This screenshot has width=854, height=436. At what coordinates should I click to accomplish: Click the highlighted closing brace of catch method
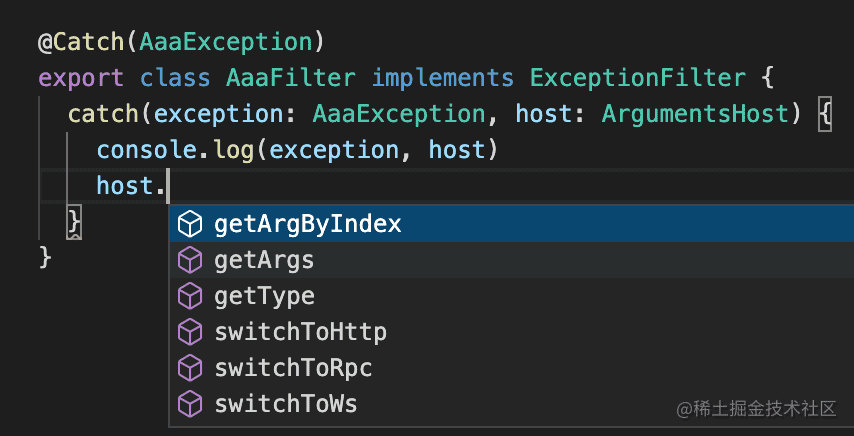tap(74, 221)
